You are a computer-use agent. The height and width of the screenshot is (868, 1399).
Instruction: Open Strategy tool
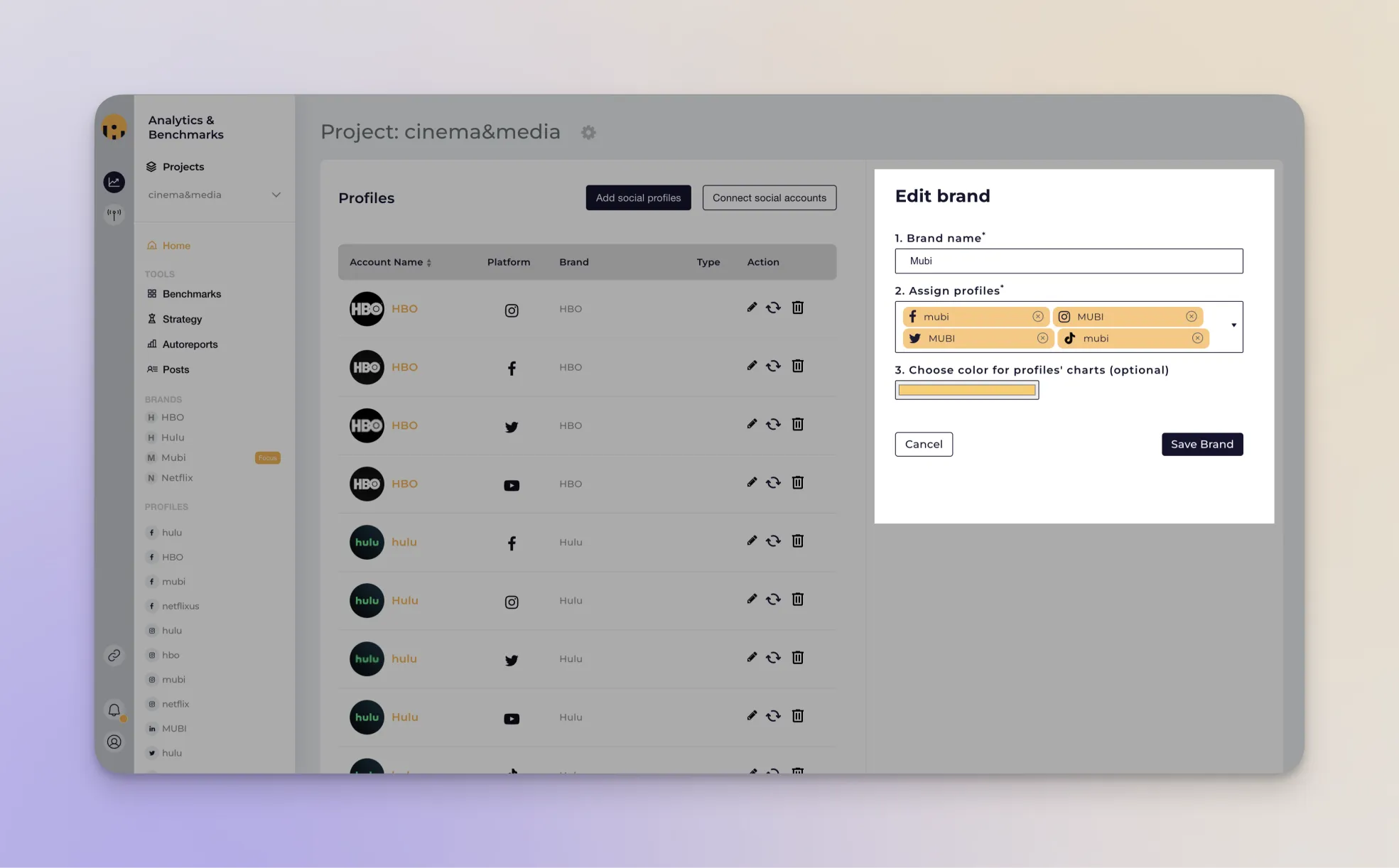pyautogui.click(x=174, y=320)
